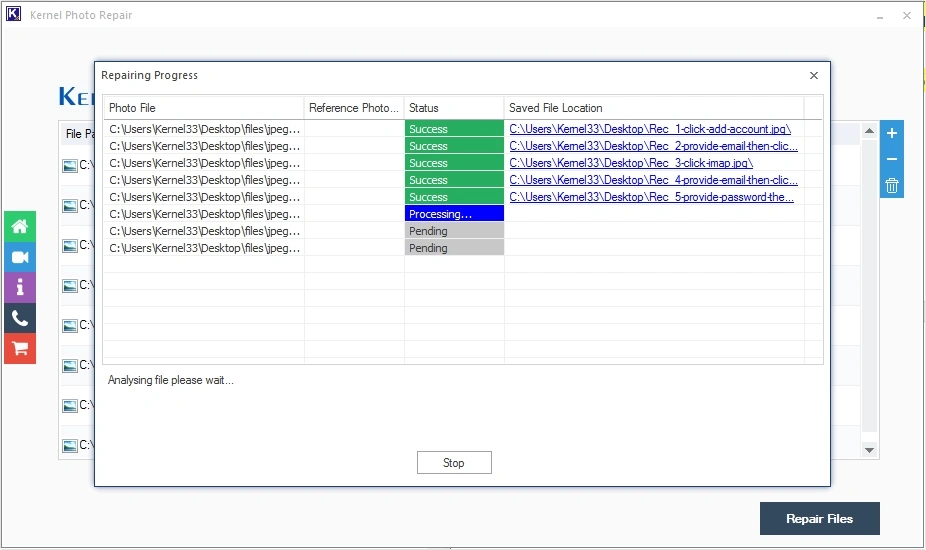The height and width of the screenshot is (550, 926).
Task: Open the video camera sidebar icon
Action: 19,257
